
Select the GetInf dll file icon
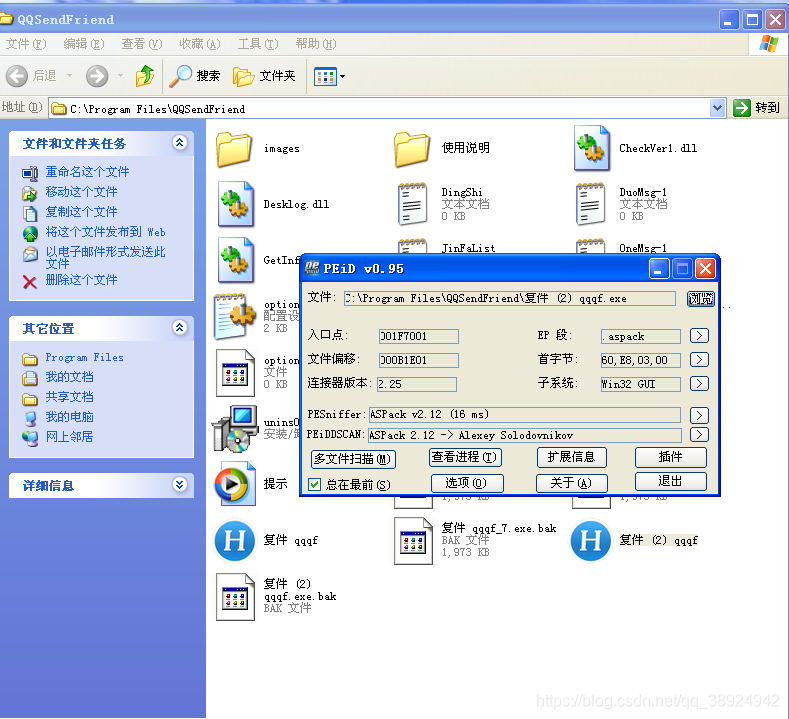(235, 260)
